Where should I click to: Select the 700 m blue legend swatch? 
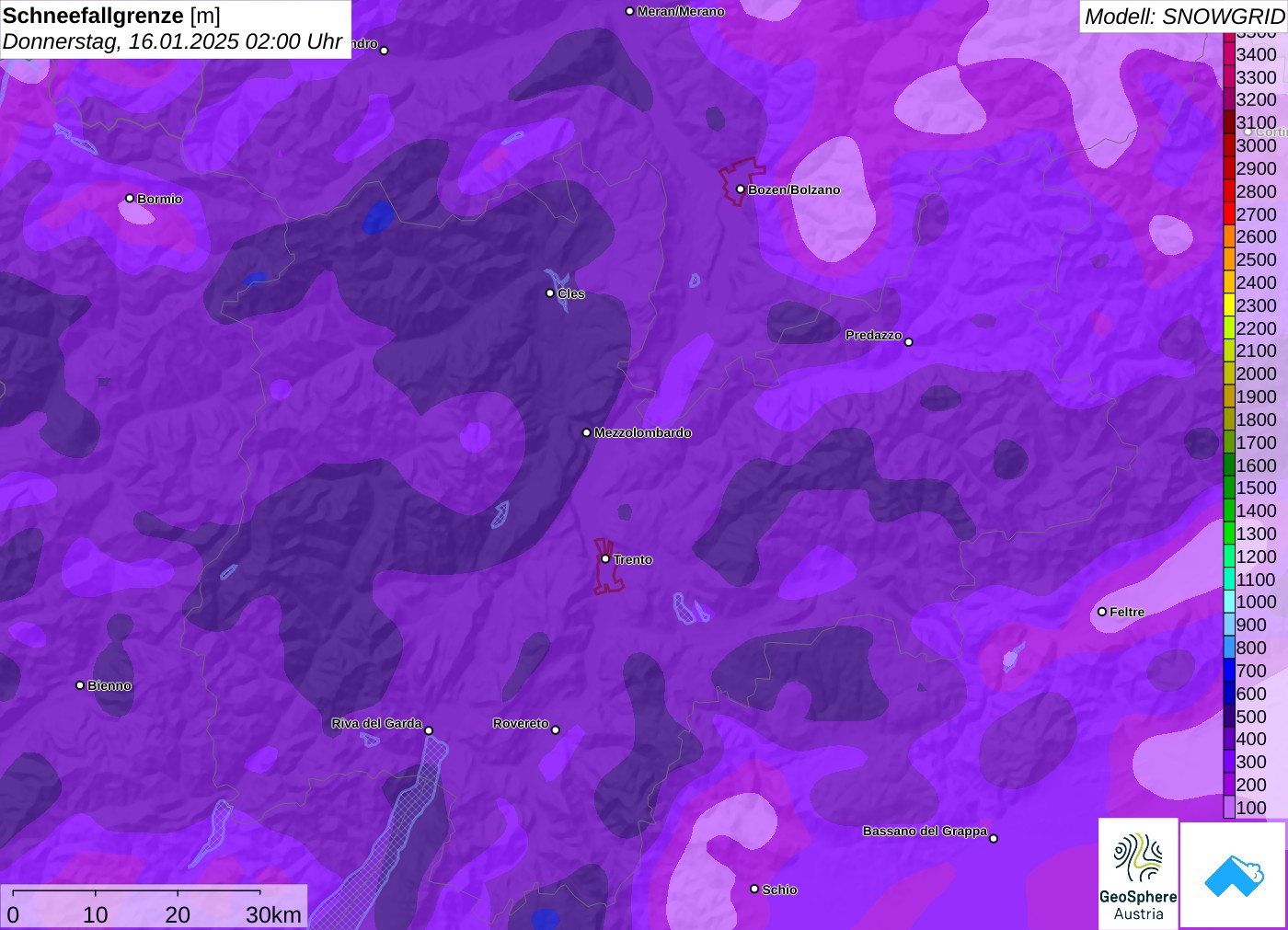coord(1229,671)
